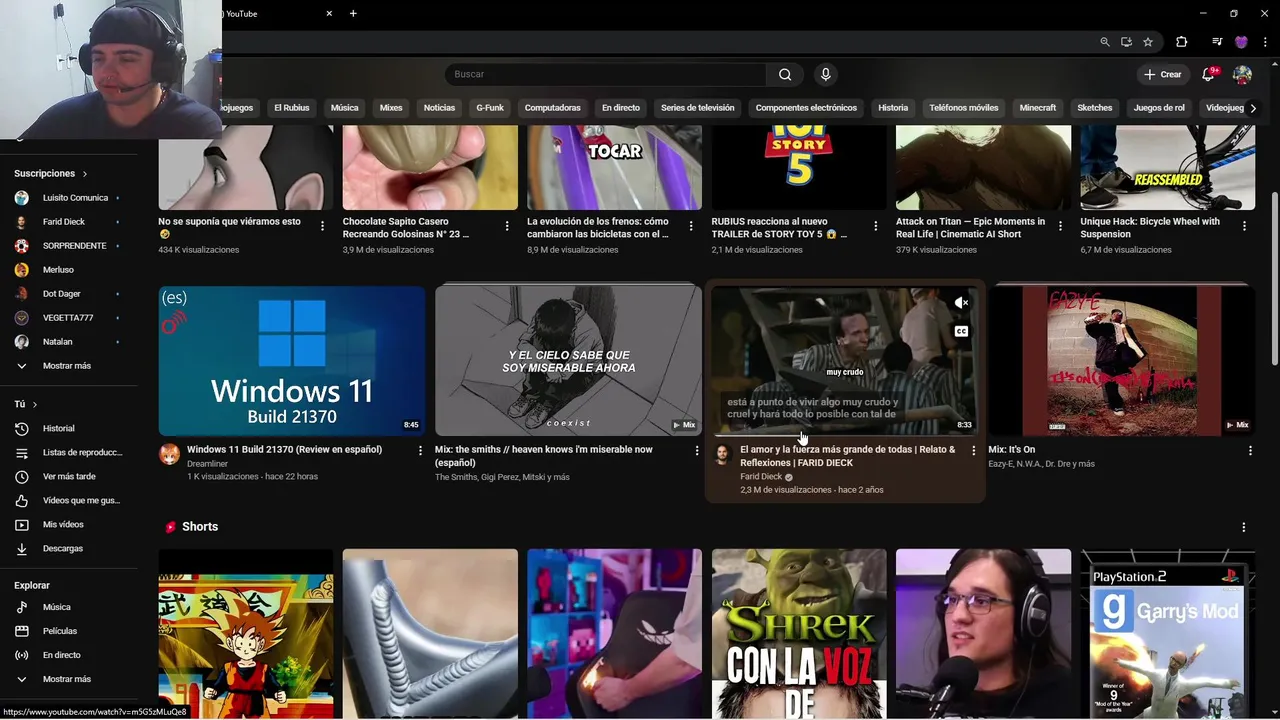
Task: Open options for Toy Story 5 video
Action: click(x=876, y=227)
